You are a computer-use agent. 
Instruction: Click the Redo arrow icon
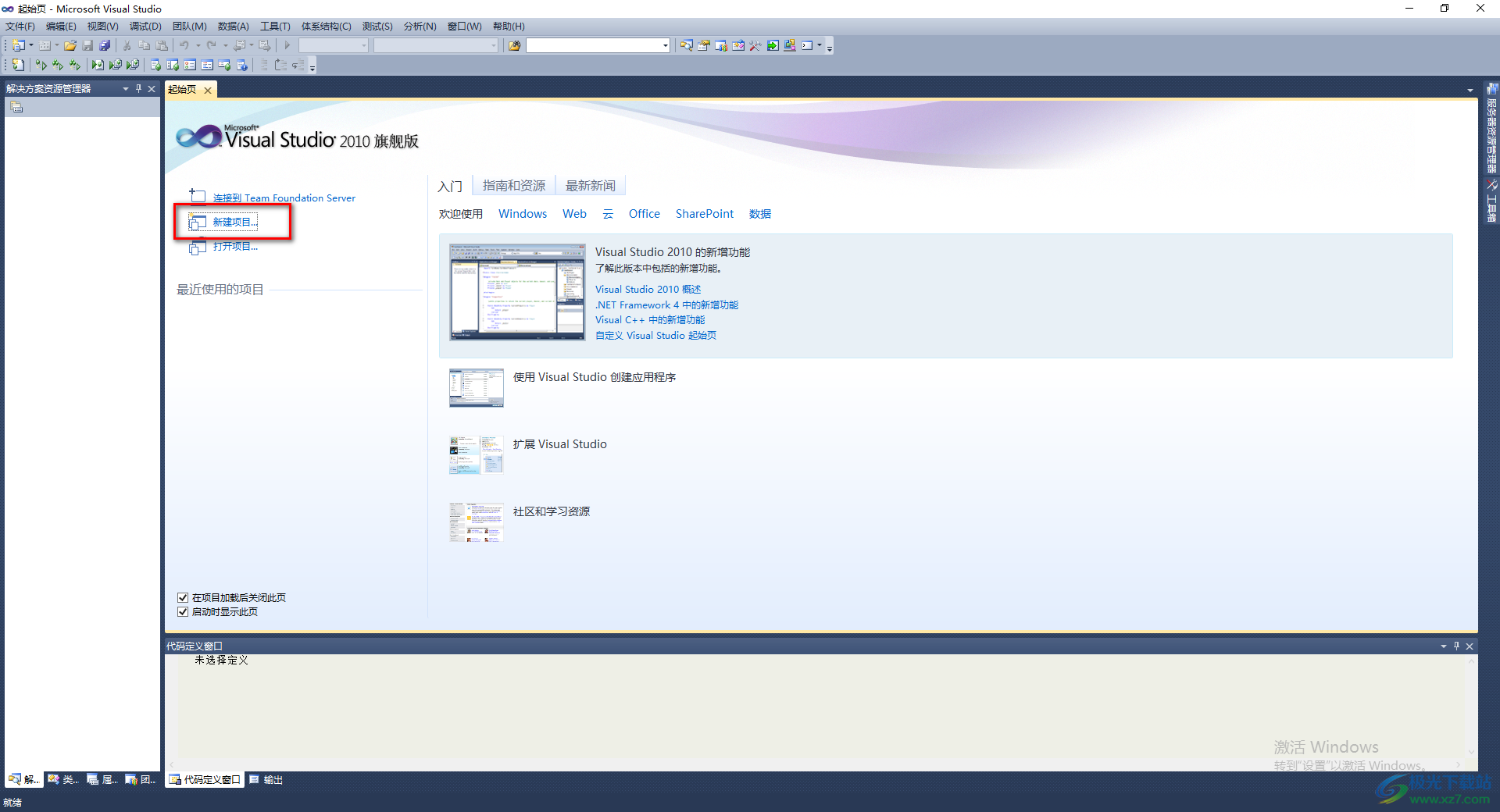click(x=212, y=45)
